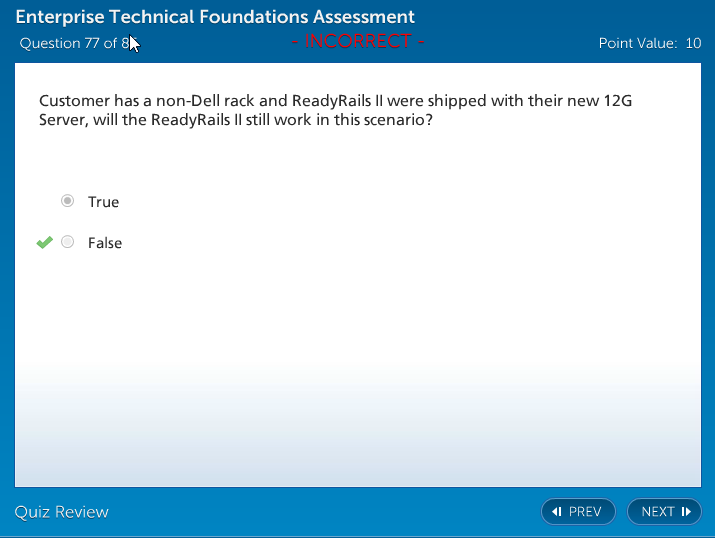The image size is (715, 538).
Task: Click the question's second line starting "Server"
Action: [236, 119]
